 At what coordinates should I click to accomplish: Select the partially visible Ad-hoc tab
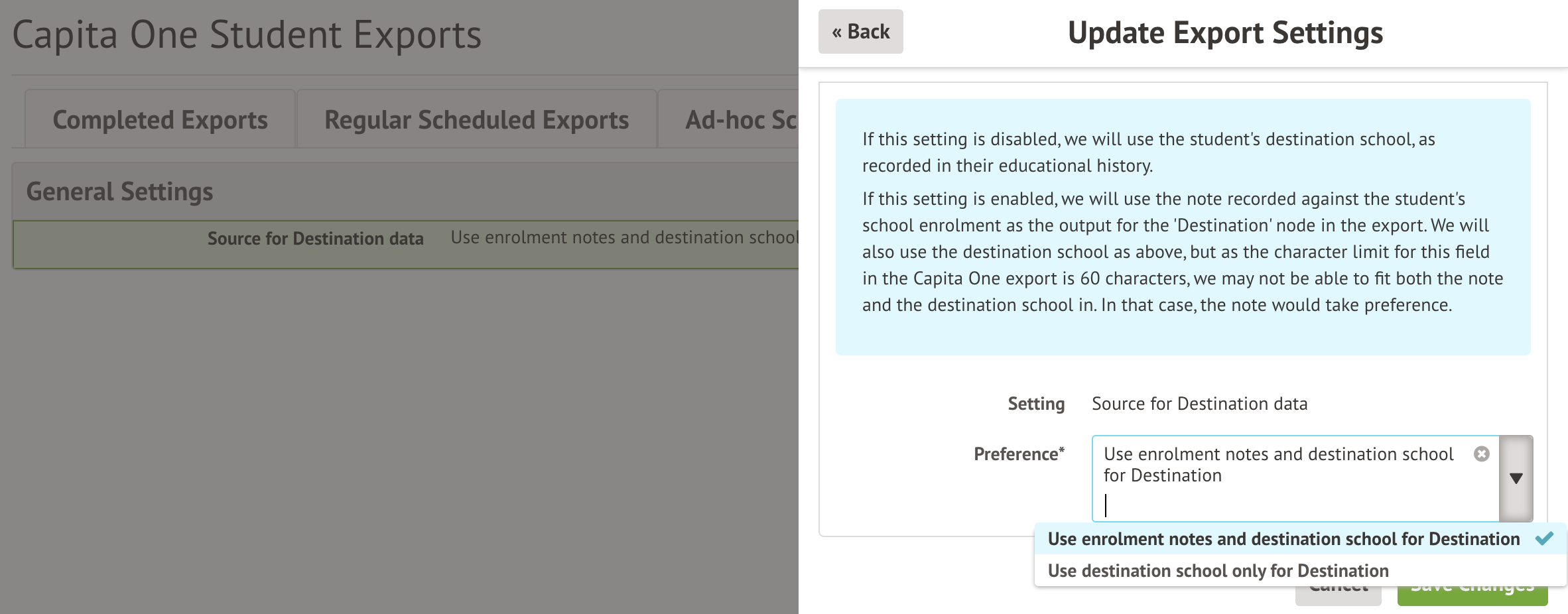coord(740,120)
